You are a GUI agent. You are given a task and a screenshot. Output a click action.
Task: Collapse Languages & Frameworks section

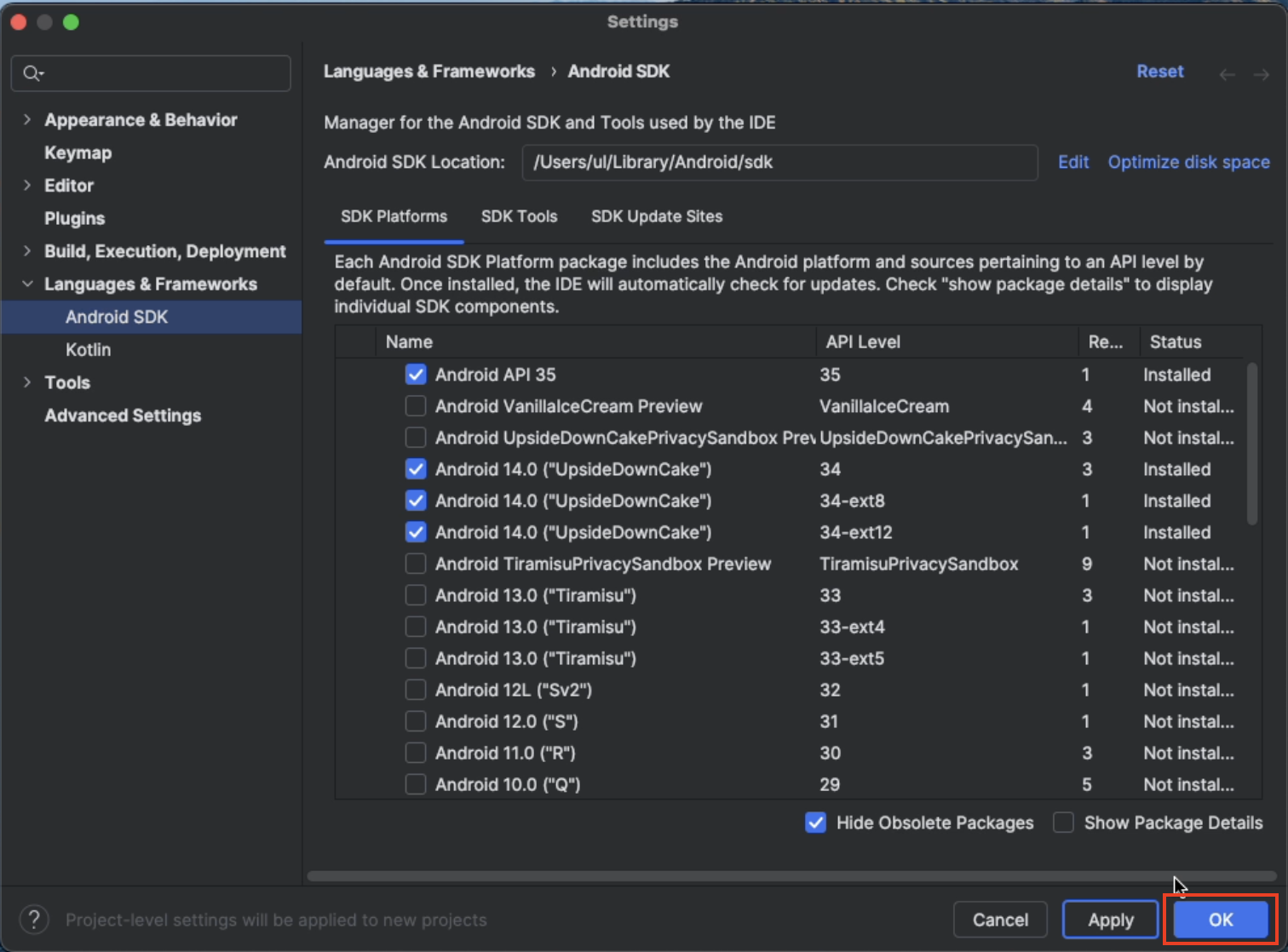27,284
